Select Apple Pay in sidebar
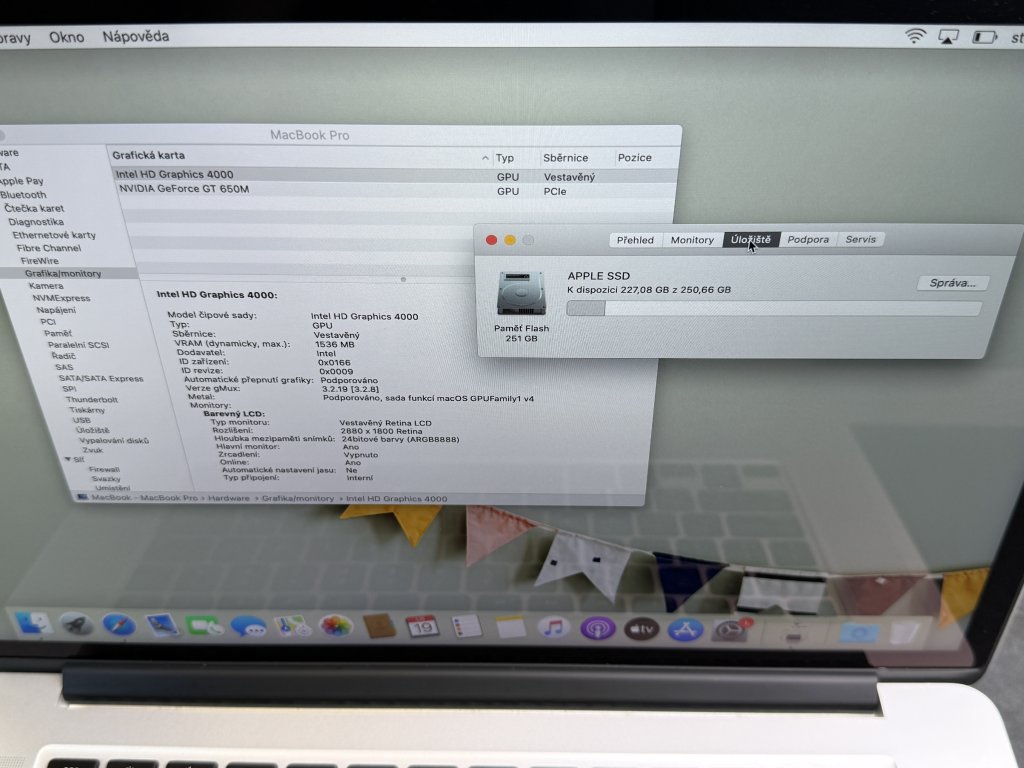This screenshot has height=768, width=1024. (22, 181)
